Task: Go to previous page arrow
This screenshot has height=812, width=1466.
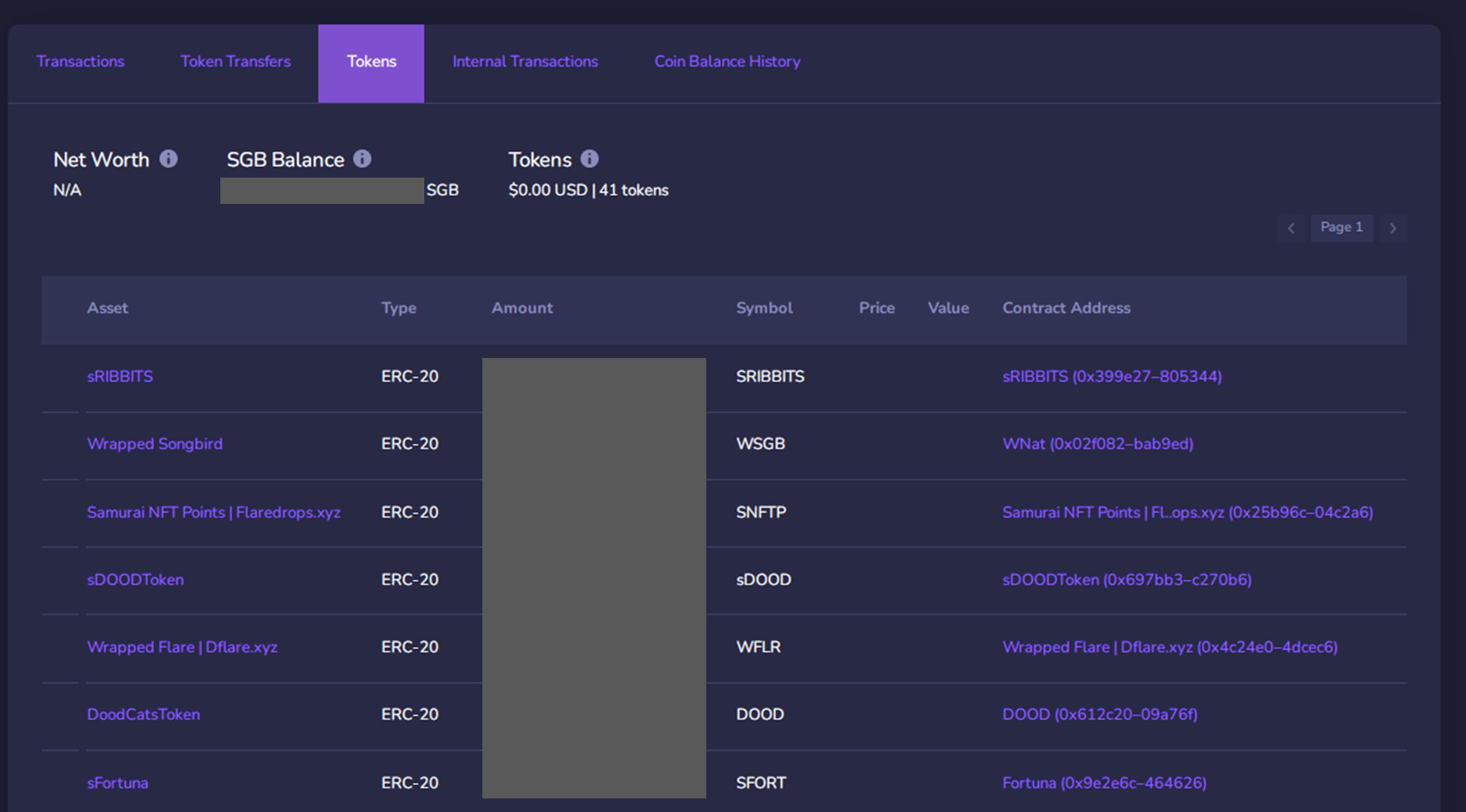Action: tap(1291, 228)
